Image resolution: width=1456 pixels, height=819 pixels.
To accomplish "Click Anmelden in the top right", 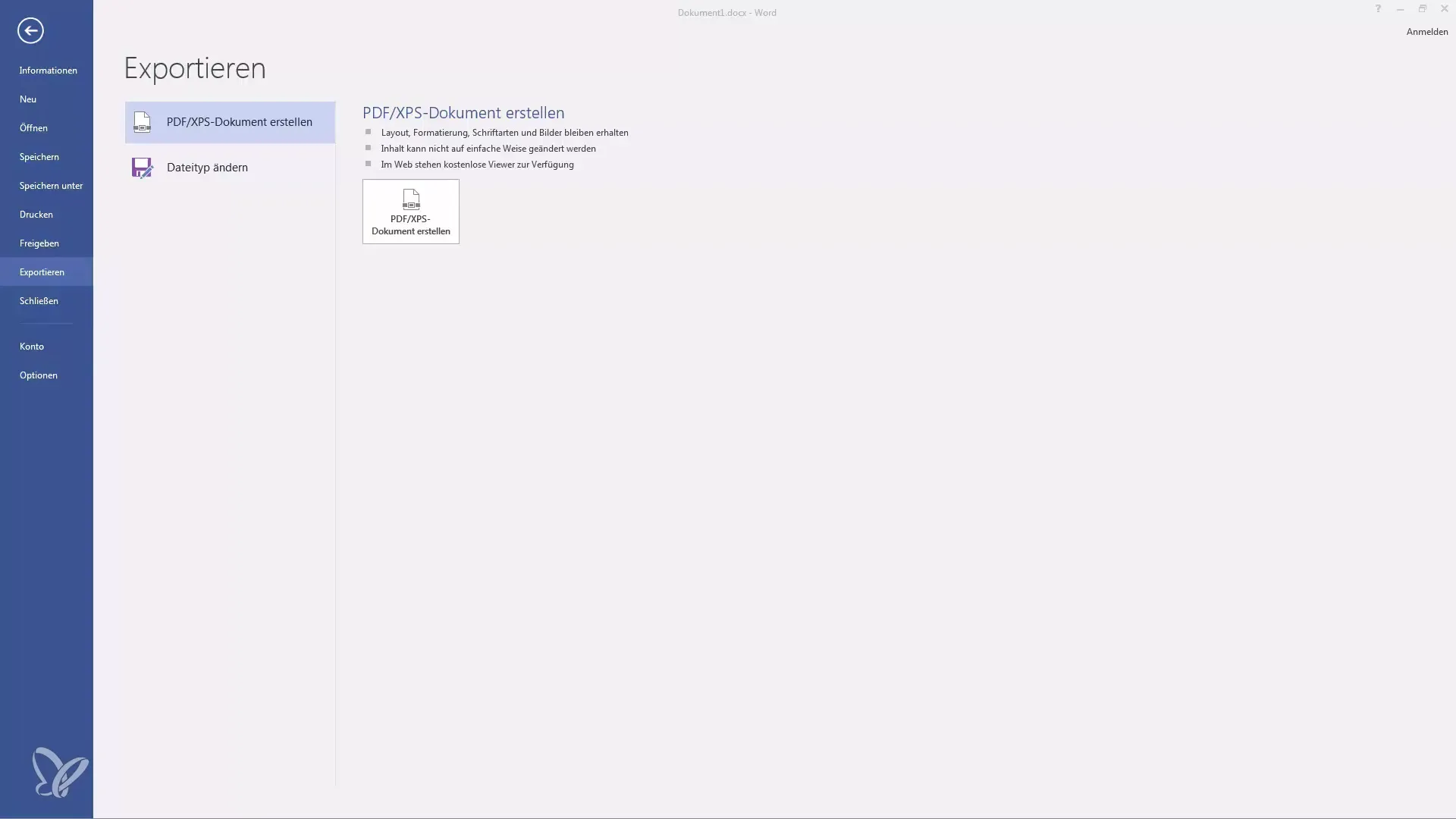I will [1426, 30].
